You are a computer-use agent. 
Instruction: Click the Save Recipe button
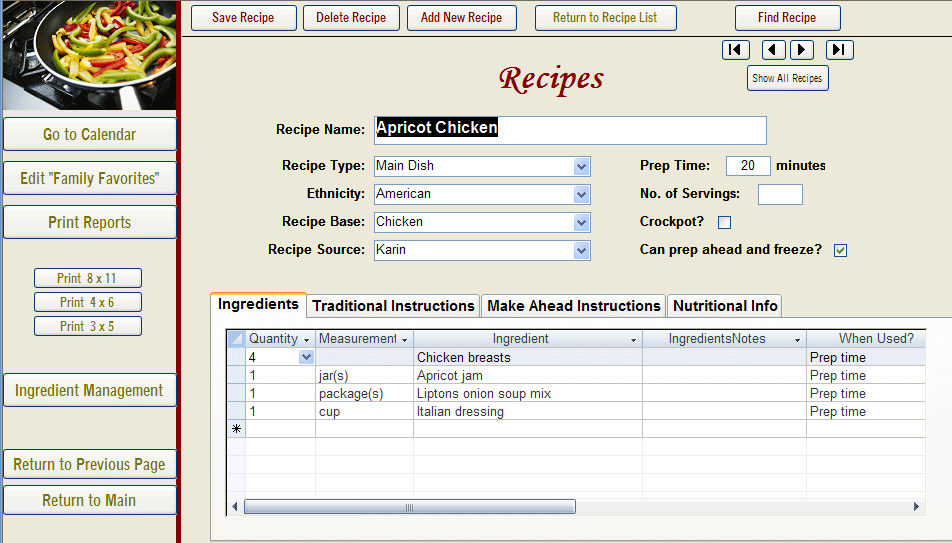(x=243, y=18)
